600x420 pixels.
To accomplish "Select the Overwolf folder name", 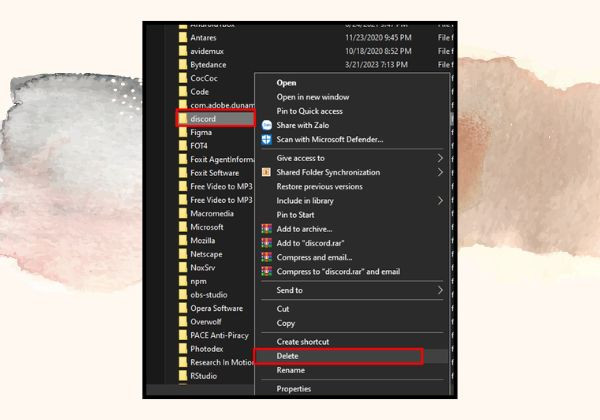I will (206, 322).
